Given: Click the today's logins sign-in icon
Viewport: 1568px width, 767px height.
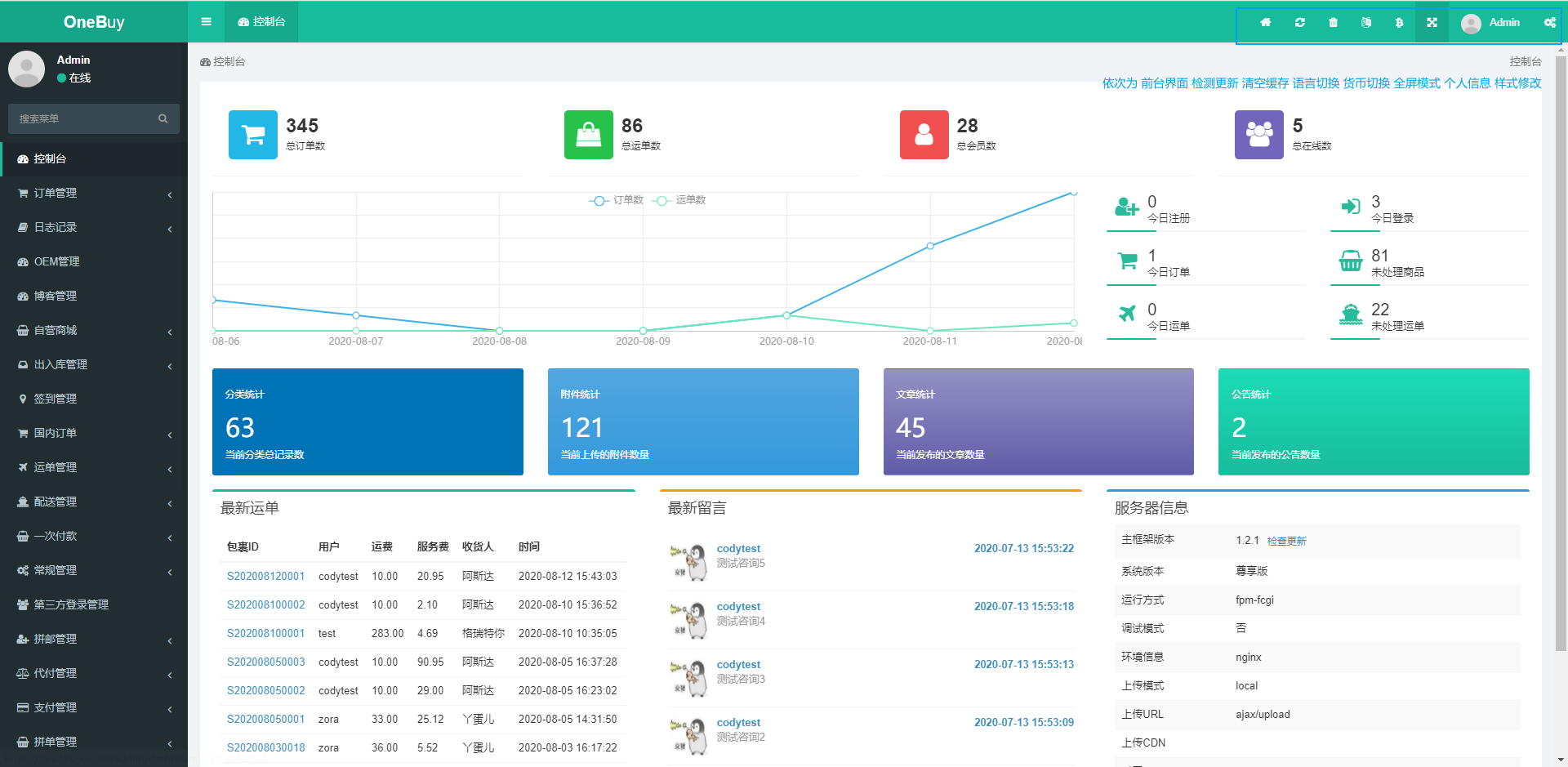Looking at the screenshot, I should pos(1351,207).
